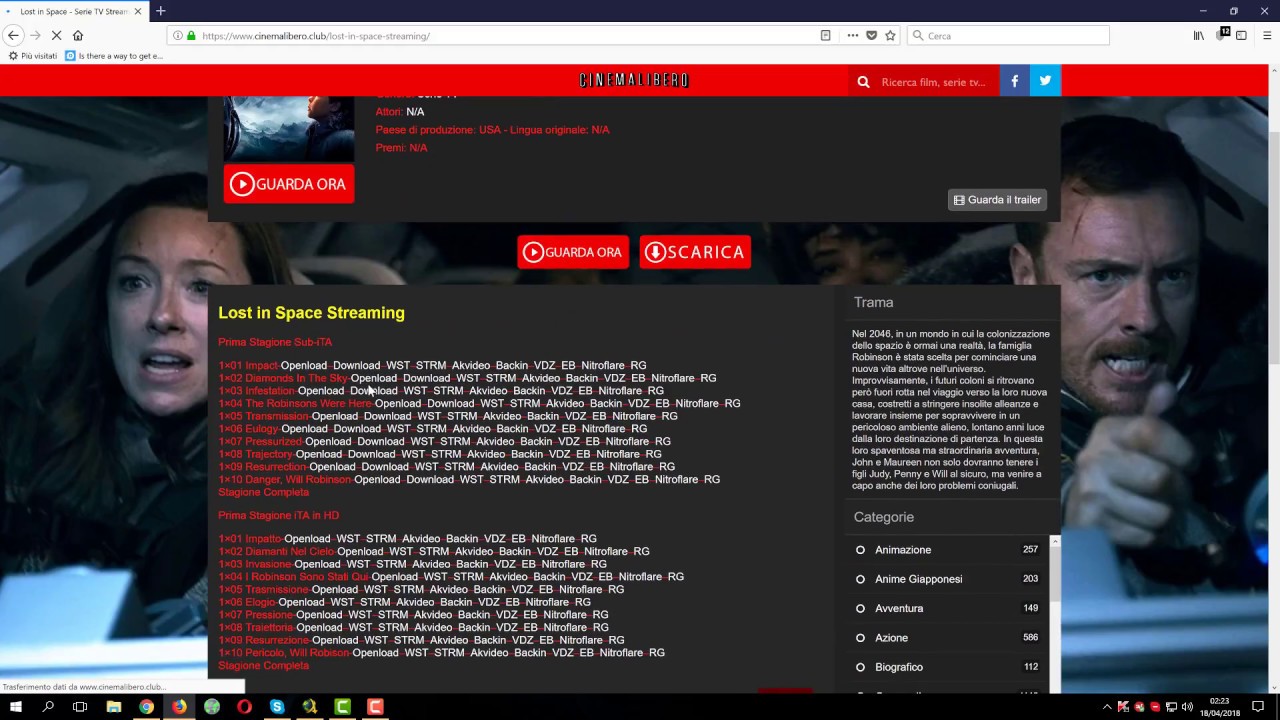This screenshot has width=1280, height=720.
Task: Show sidebars icon in Firefox toolbar
Action: click(1241, 35)
